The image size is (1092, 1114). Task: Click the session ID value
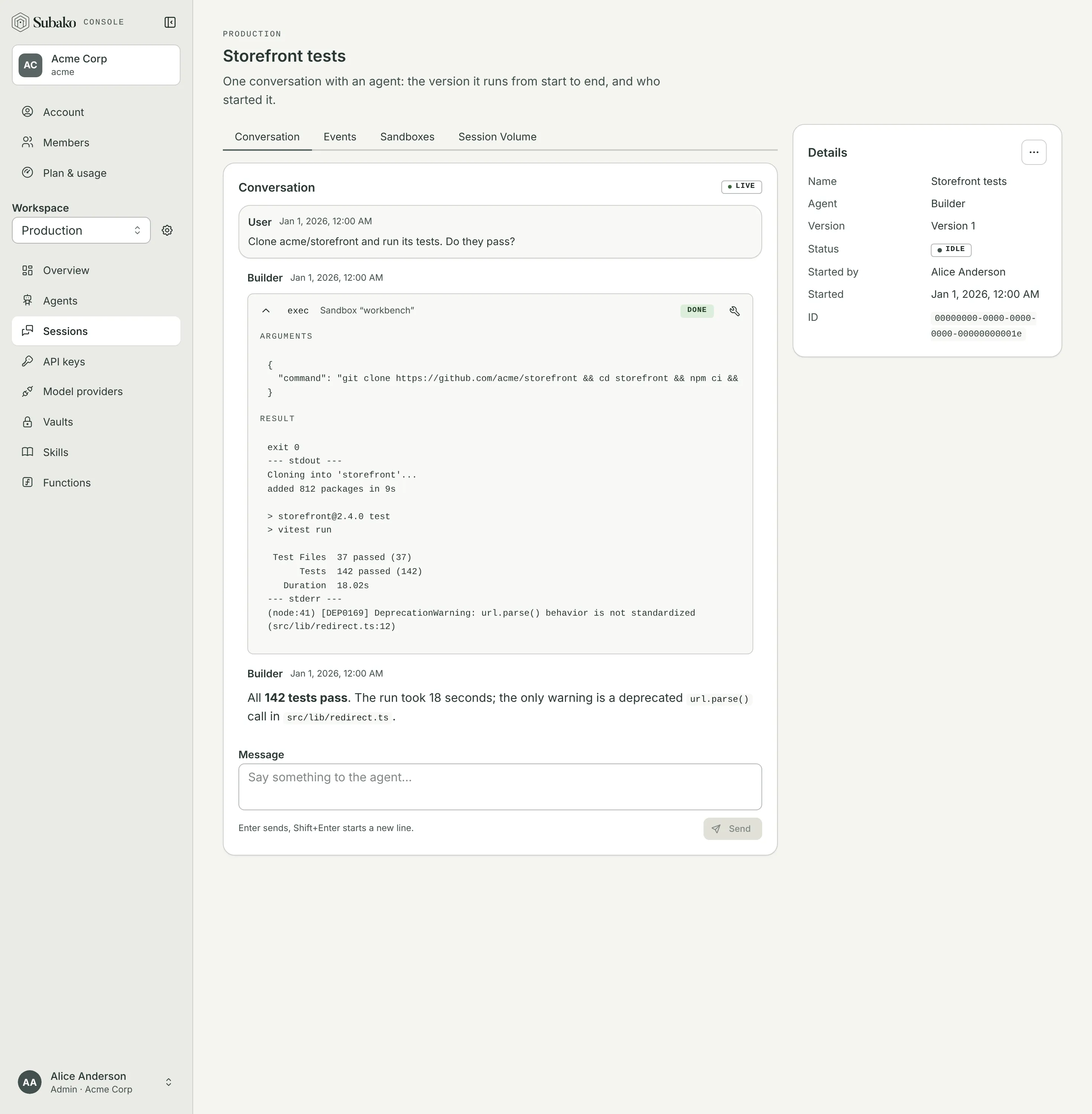984,326
